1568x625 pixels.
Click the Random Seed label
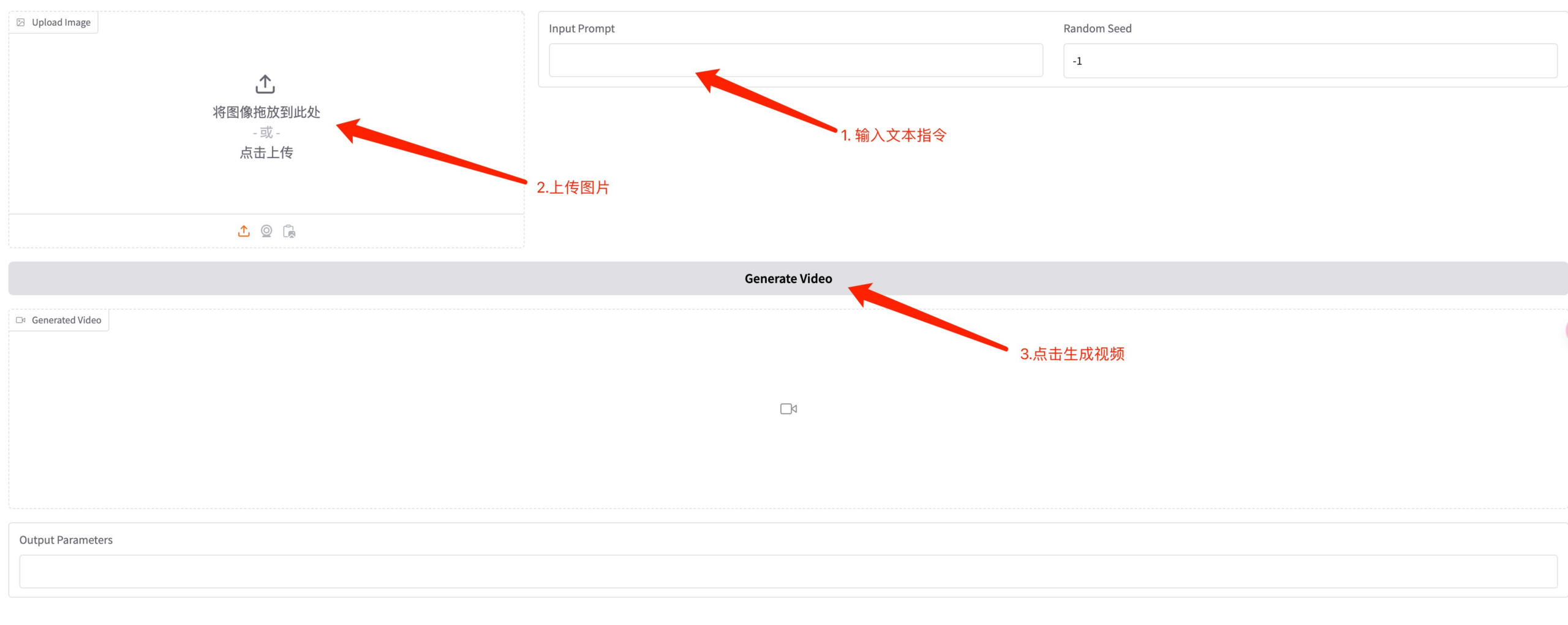click(1097, 29)
